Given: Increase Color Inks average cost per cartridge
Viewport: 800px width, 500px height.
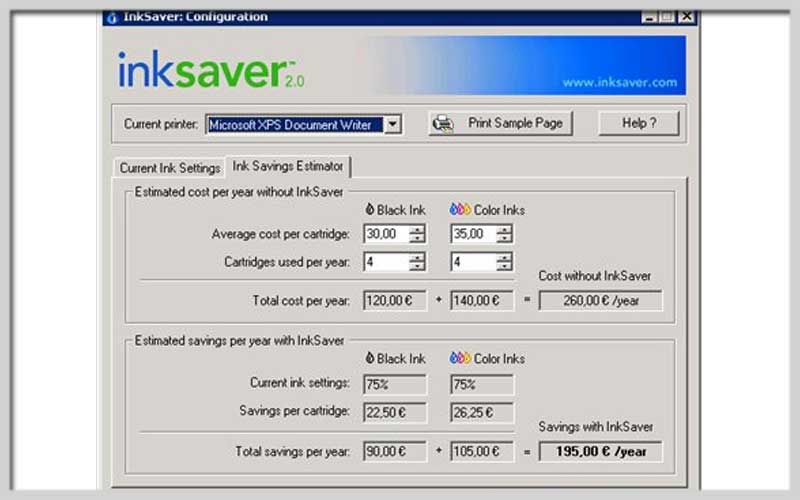Looking at the screenshot, I should tap(504, 229).
